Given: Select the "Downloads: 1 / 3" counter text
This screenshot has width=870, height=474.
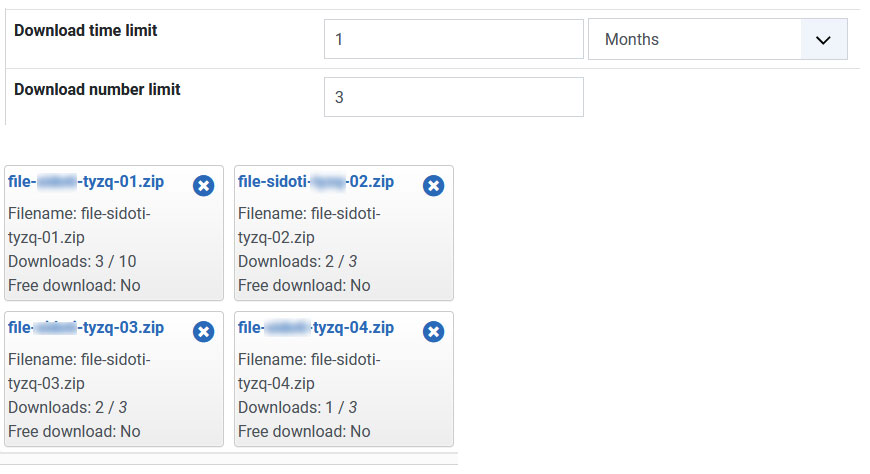Looking at the screenshot, I should 297,408.
